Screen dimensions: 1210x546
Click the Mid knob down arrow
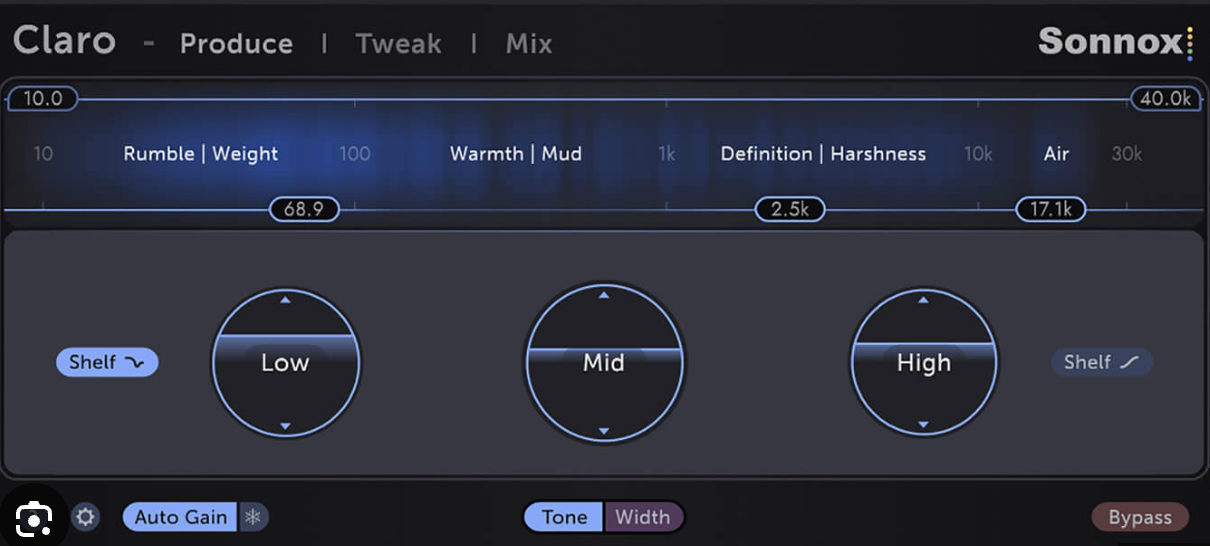point(604,431)
